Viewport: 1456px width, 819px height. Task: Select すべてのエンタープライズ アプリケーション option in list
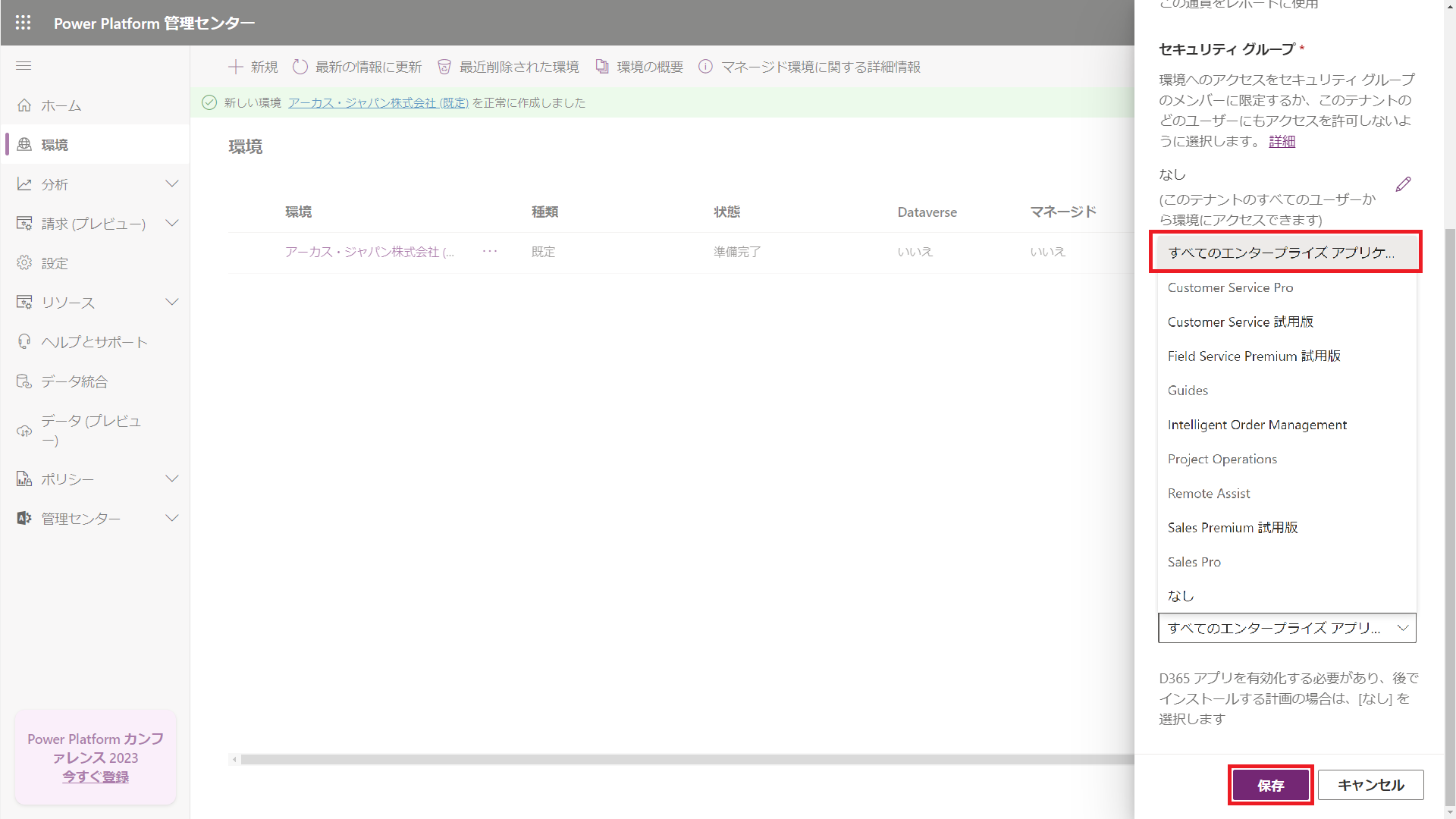coord(1286,253)
